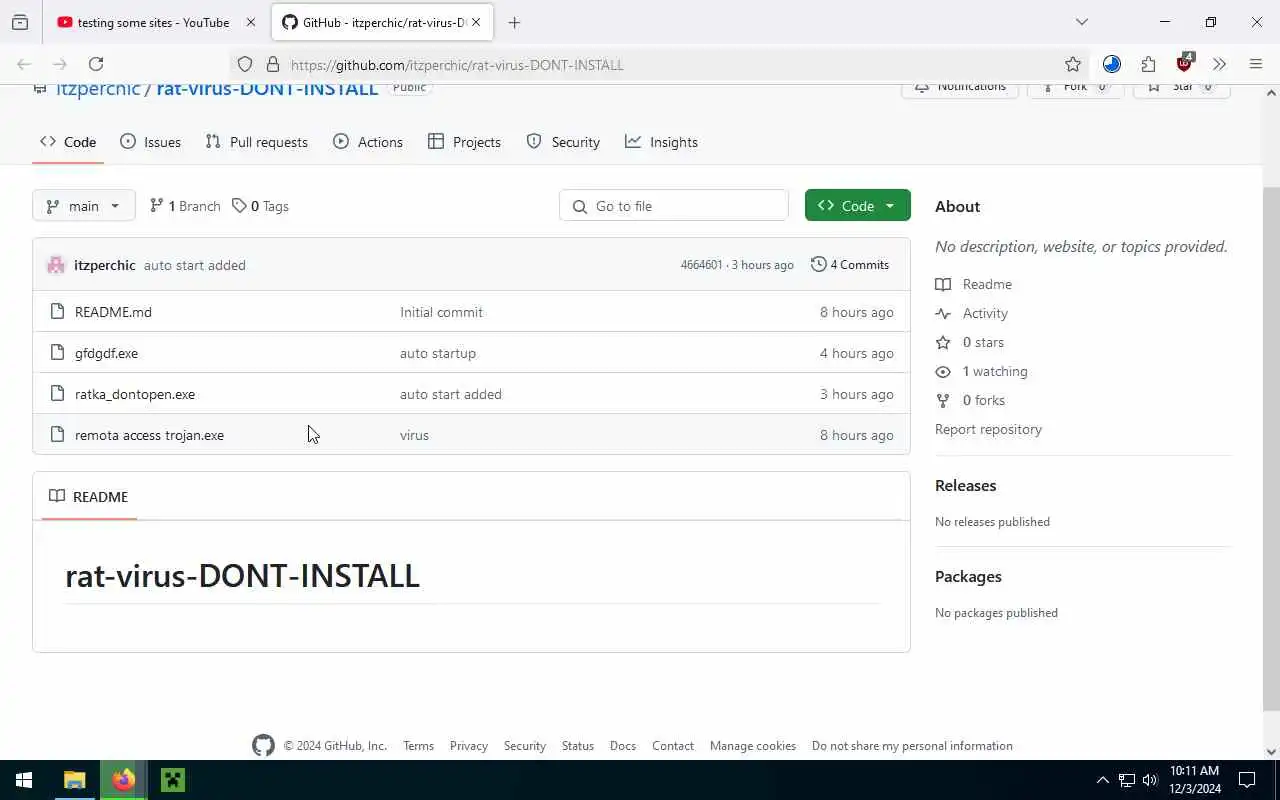Open the Minecraft taskbar icon
This screenshot has height=800, width=1280.
click(x=173, y=780)
